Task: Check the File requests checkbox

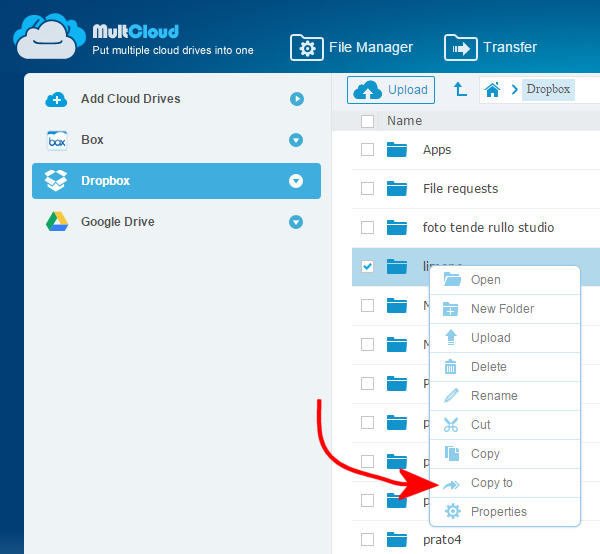Action: coord(367,189)
